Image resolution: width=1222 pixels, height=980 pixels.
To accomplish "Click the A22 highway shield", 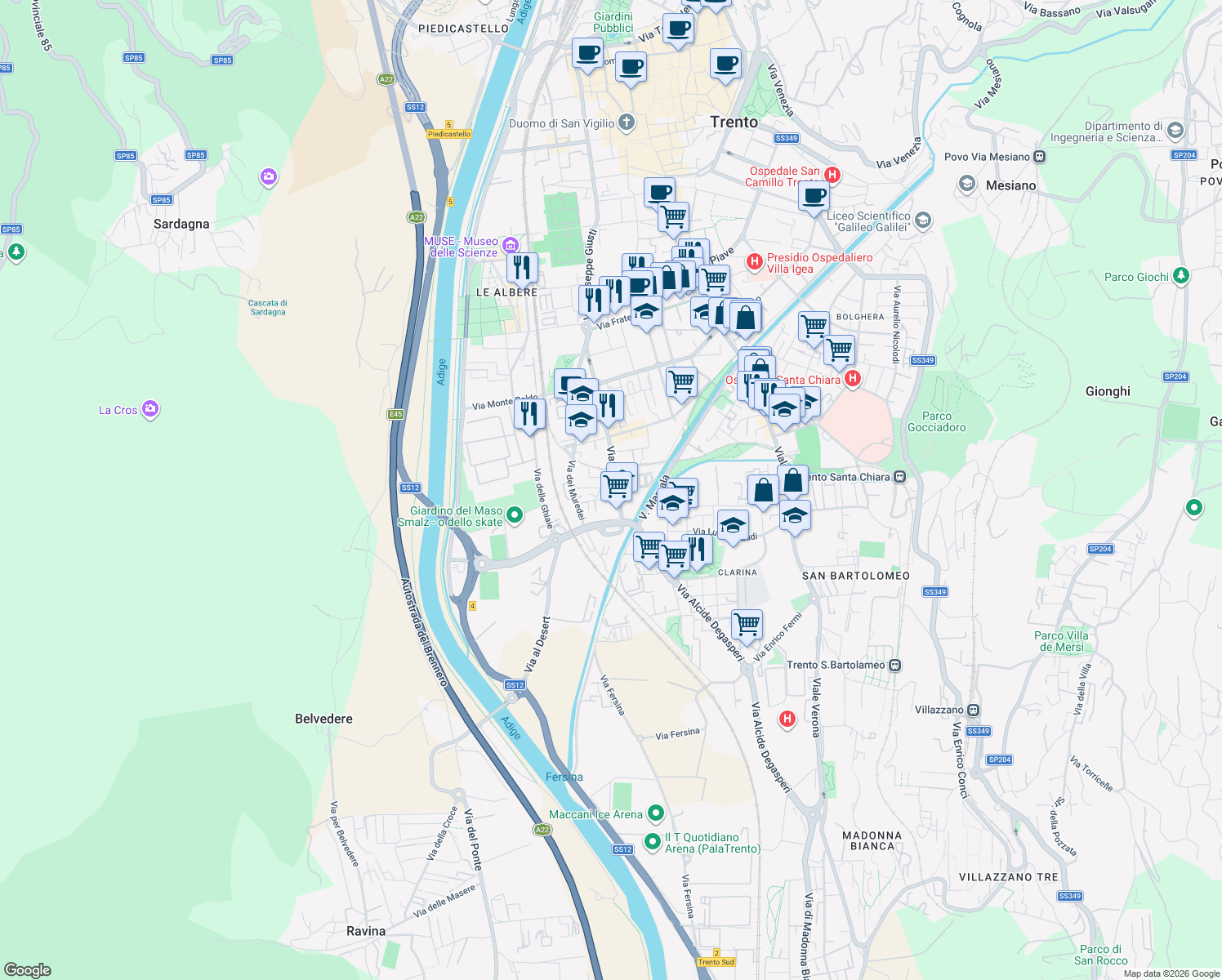I will (386, 78).
